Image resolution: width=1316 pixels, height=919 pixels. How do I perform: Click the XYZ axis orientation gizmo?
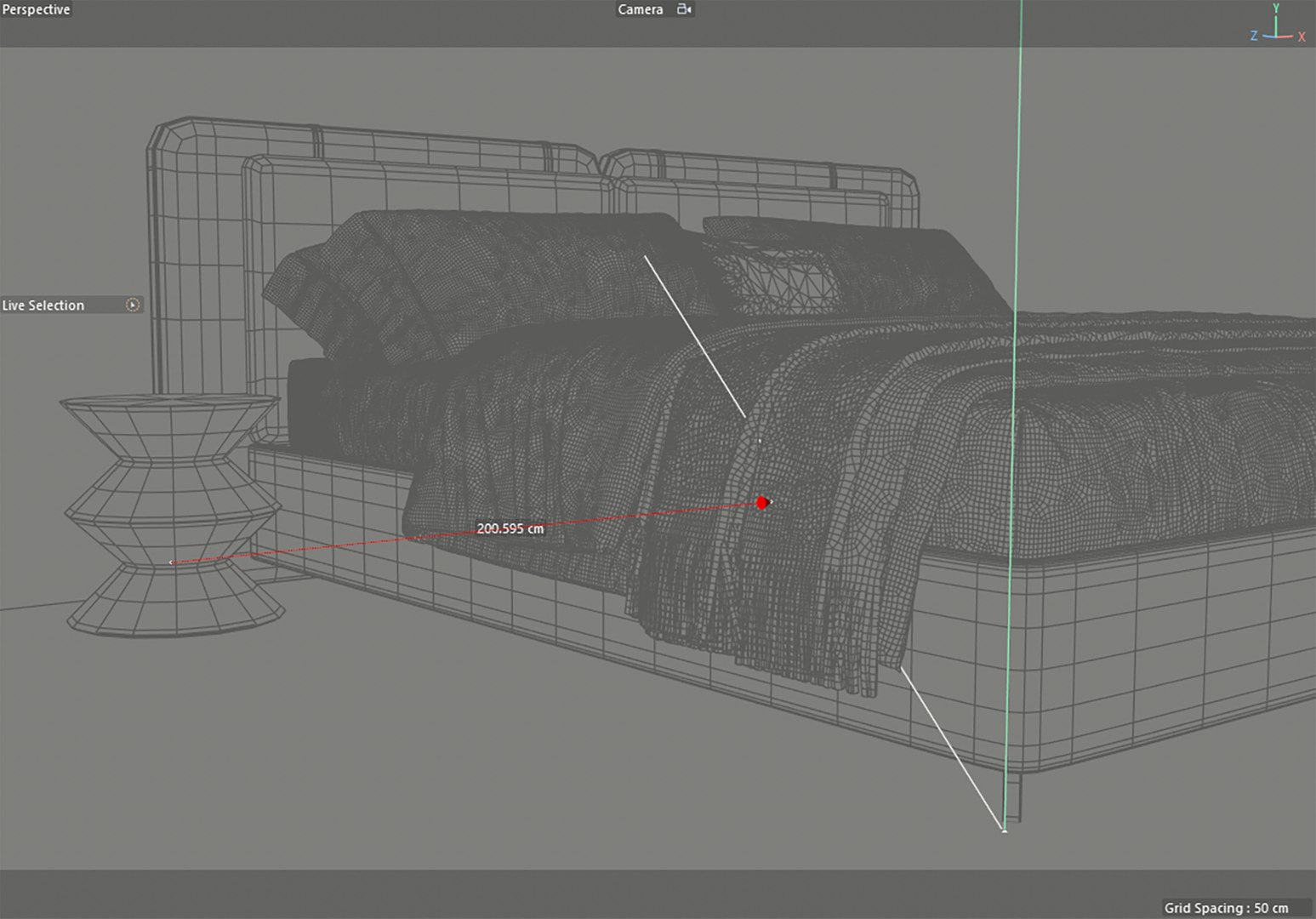coord(1277,23)
